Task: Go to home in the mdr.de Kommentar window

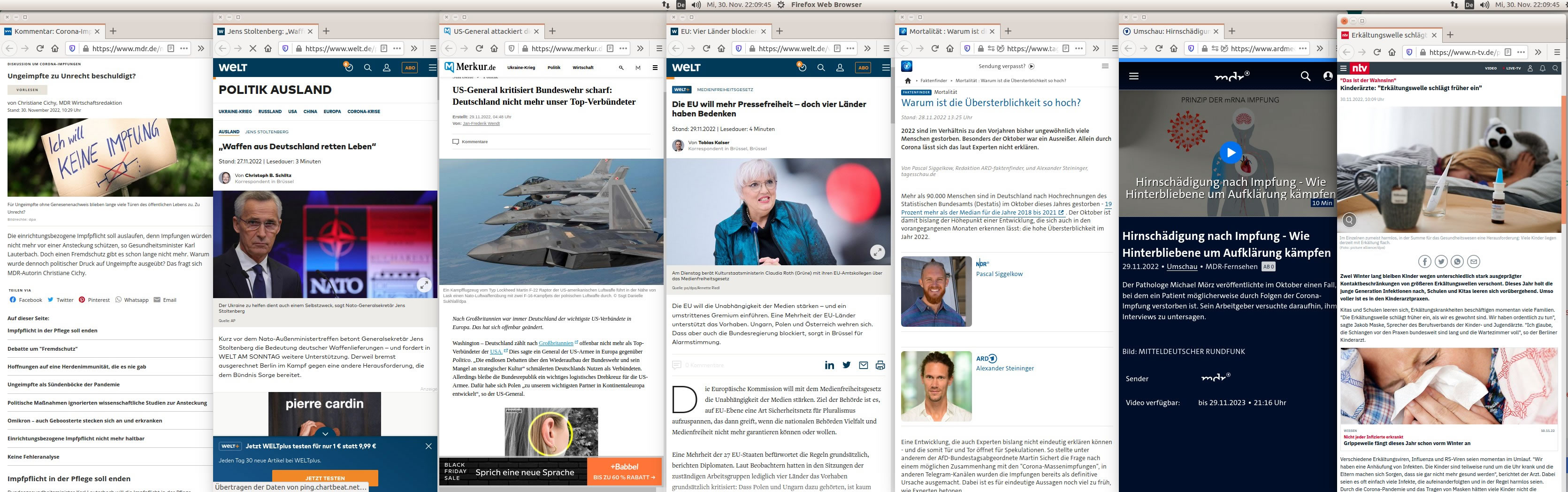Action: coord(55,48)
